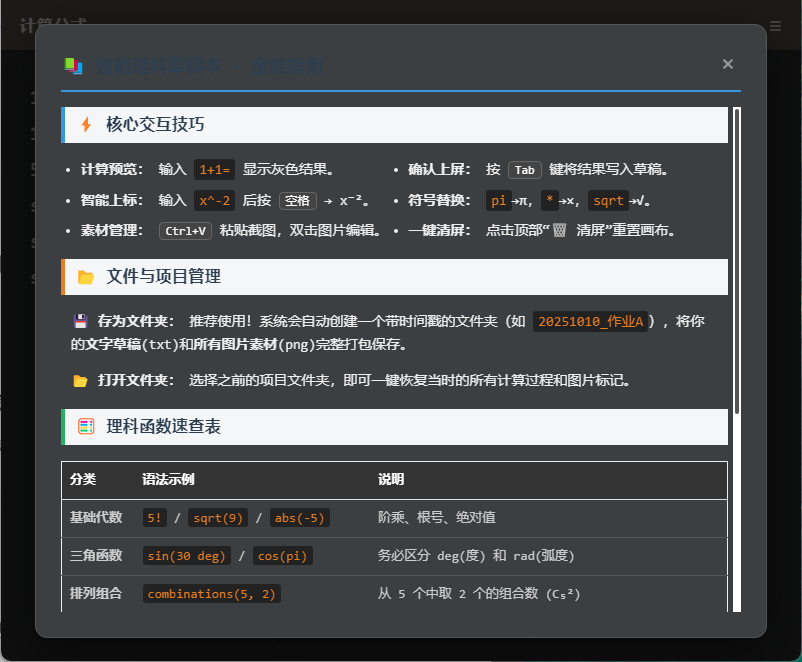Click the sin(30 deg) syntax example

pos(187,556)
